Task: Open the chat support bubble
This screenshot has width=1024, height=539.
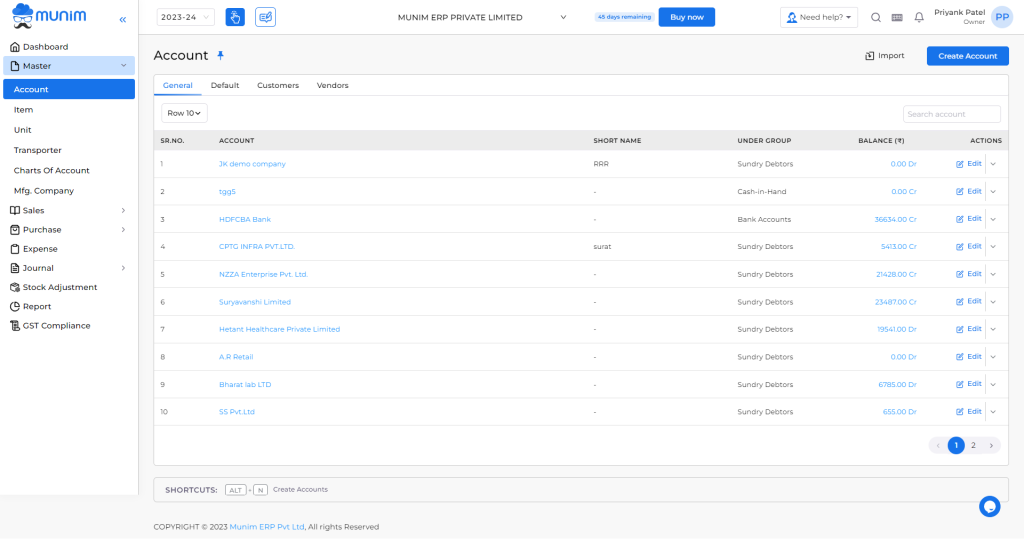Action: point(989,506)
